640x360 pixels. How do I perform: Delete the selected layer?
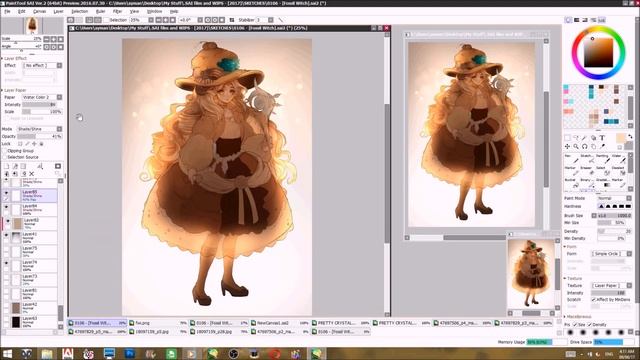(32, 174)
